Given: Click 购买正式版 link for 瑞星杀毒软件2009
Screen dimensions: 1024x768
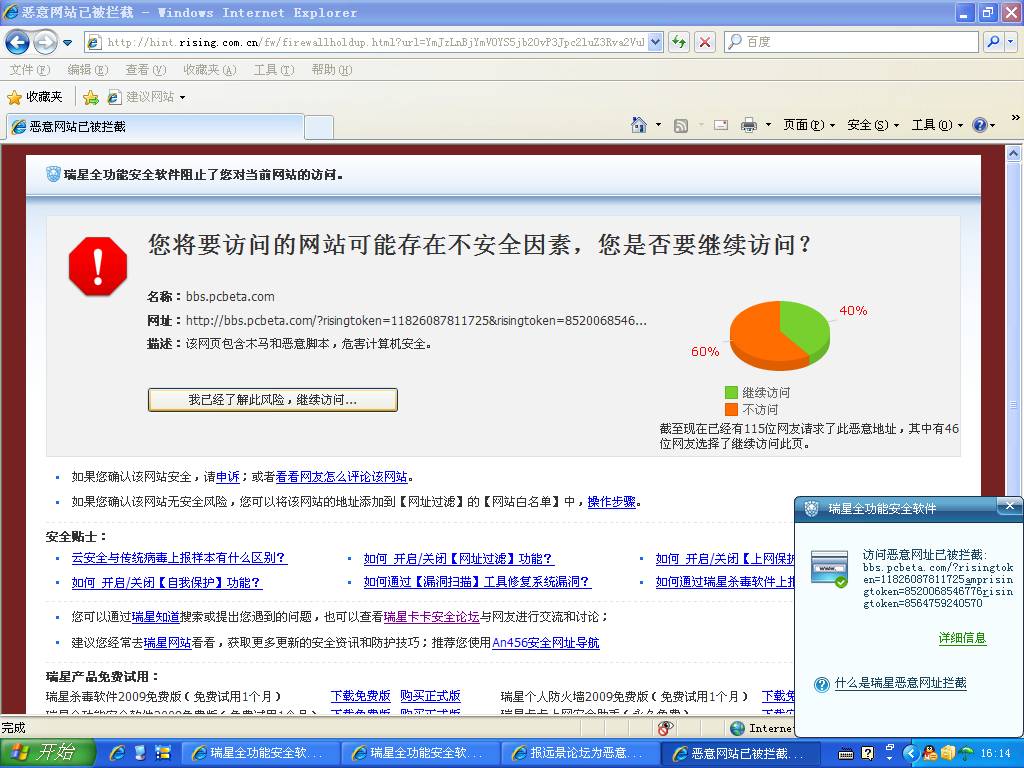Looking at the screenshot, I should [430, 696].
